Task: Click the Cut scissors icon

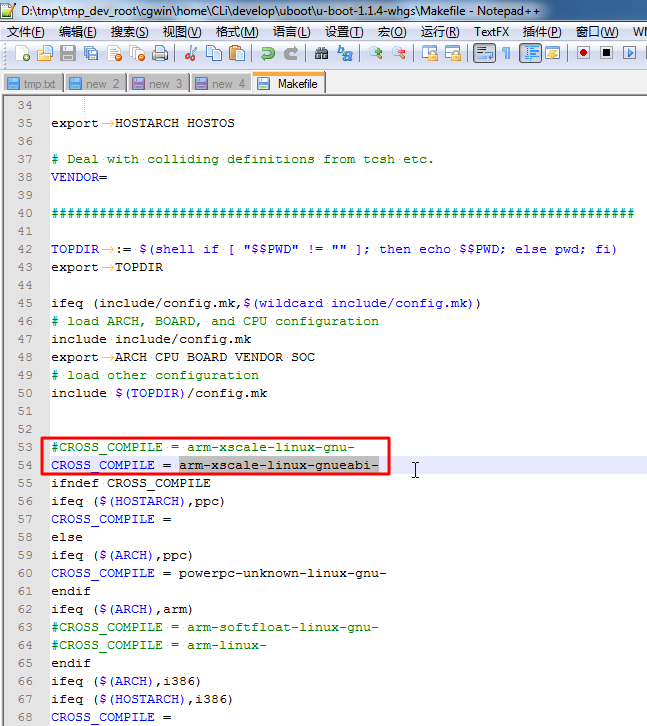Action: click(x=190, y=53)
